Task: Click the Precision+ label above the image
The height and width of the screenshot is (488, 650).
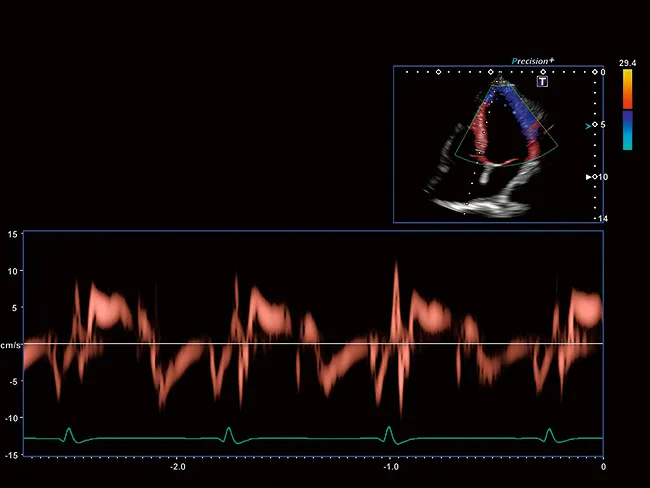Action: 532,61
